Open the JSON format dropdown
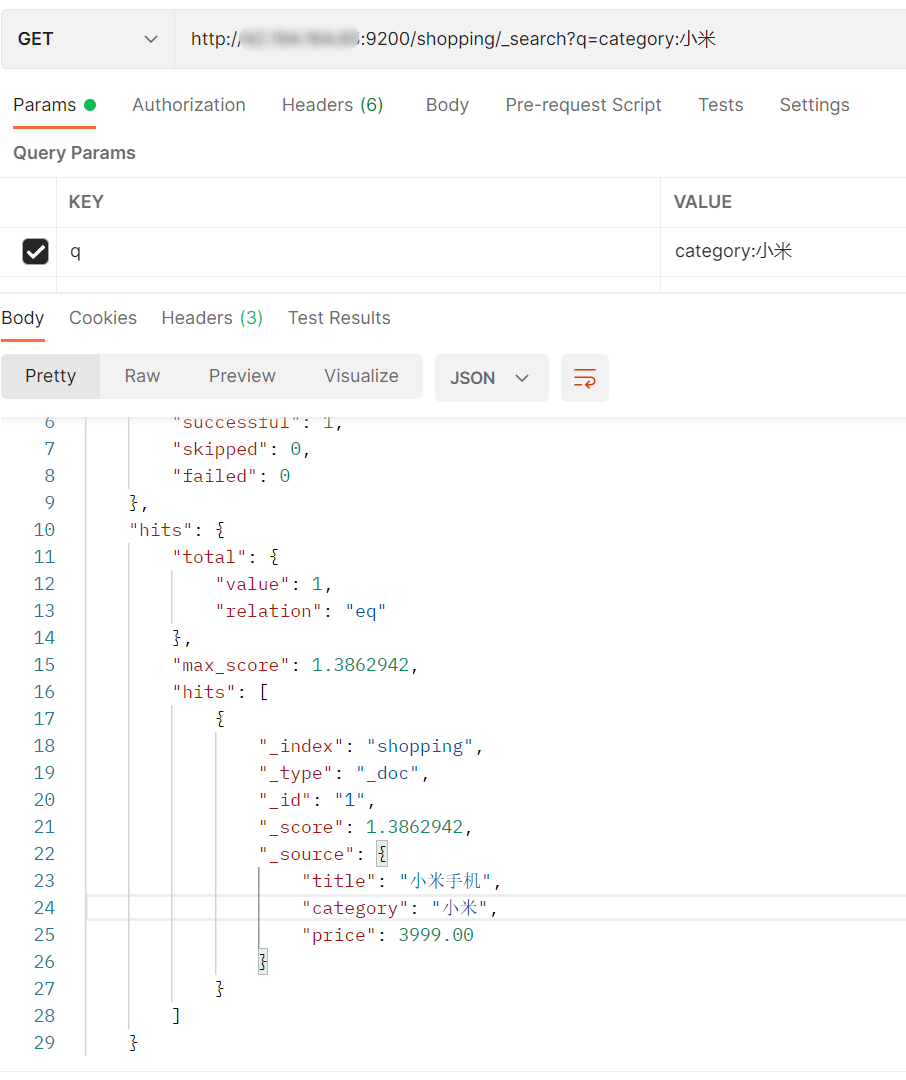This screenshot has width=906, height=1080. [x=491, y=378]
